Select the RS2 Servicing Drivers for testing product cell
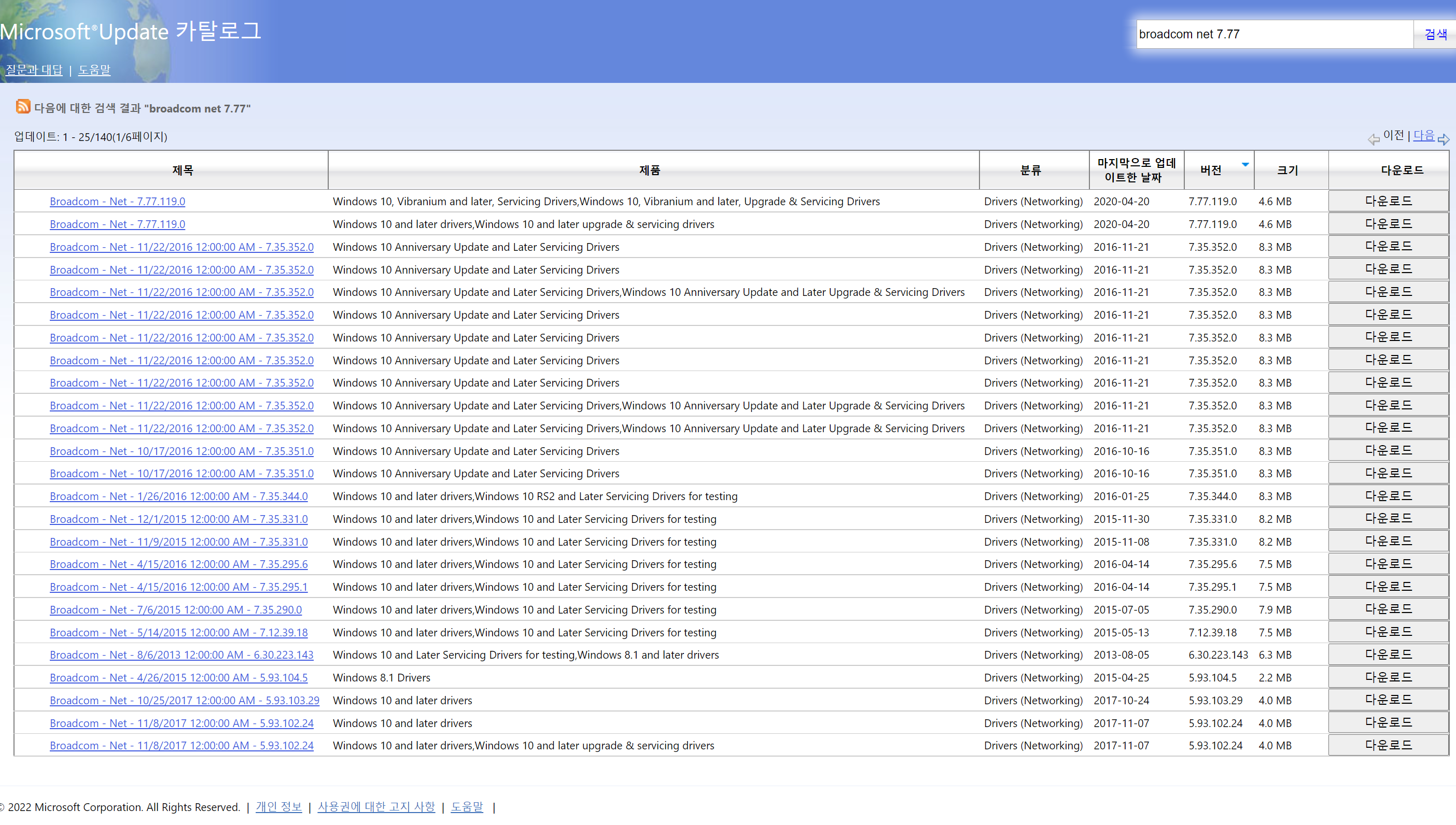Viewport: 1456px width, 825px height. point(535,496)
